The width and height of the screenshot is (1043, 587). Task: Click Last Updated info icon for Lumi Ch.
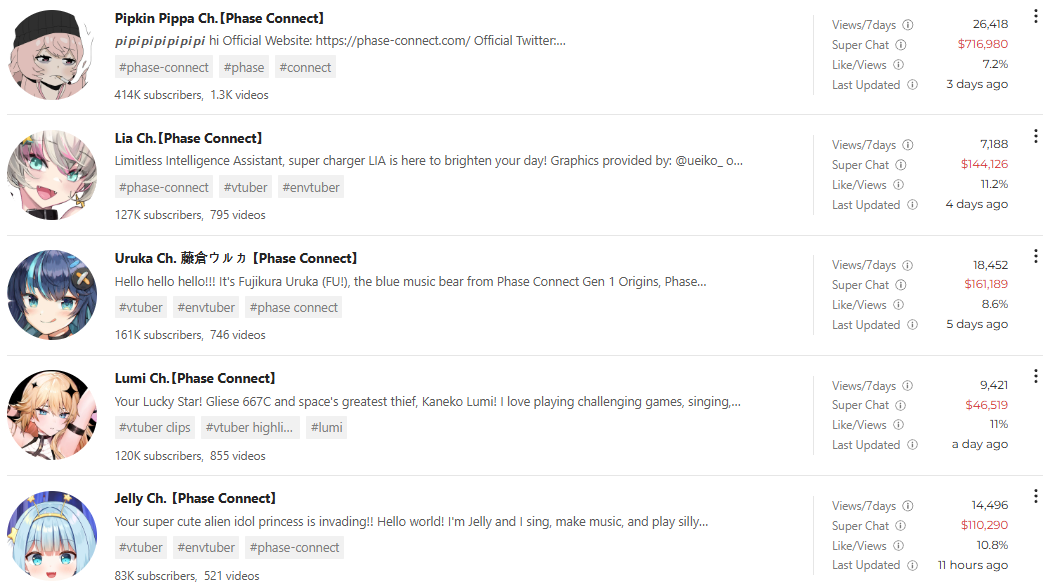pyautogui.click(x=913, y=444)
